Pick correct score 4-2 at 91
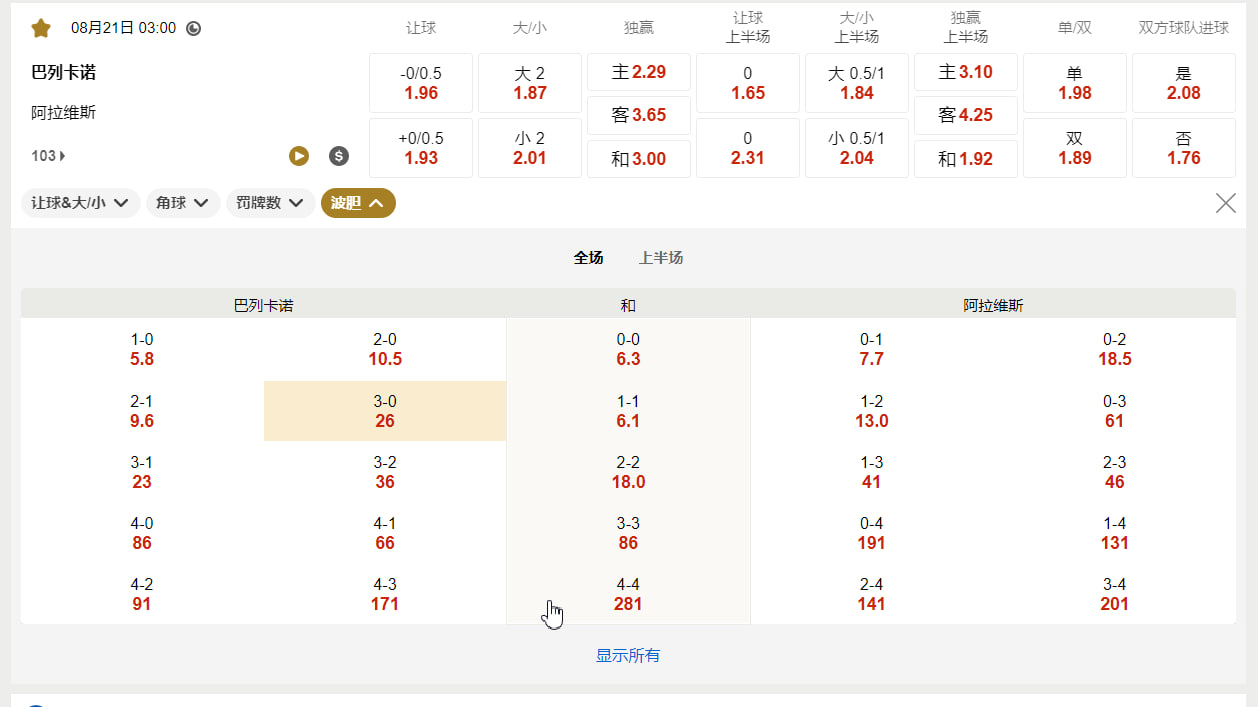This screenshot has height=707, width=1258. (x=142, y=594)
